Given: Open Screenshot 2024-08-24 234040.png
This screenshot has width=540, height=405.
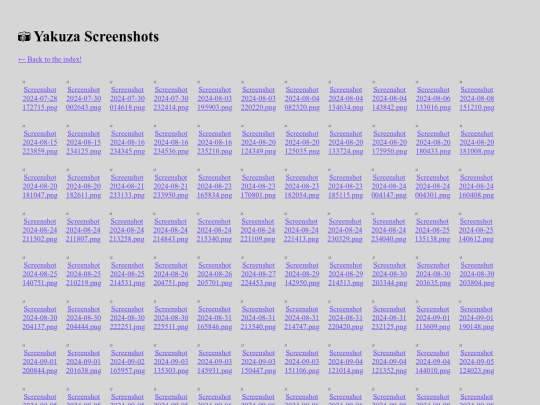Looking at the screenshot, I should 389,230.
